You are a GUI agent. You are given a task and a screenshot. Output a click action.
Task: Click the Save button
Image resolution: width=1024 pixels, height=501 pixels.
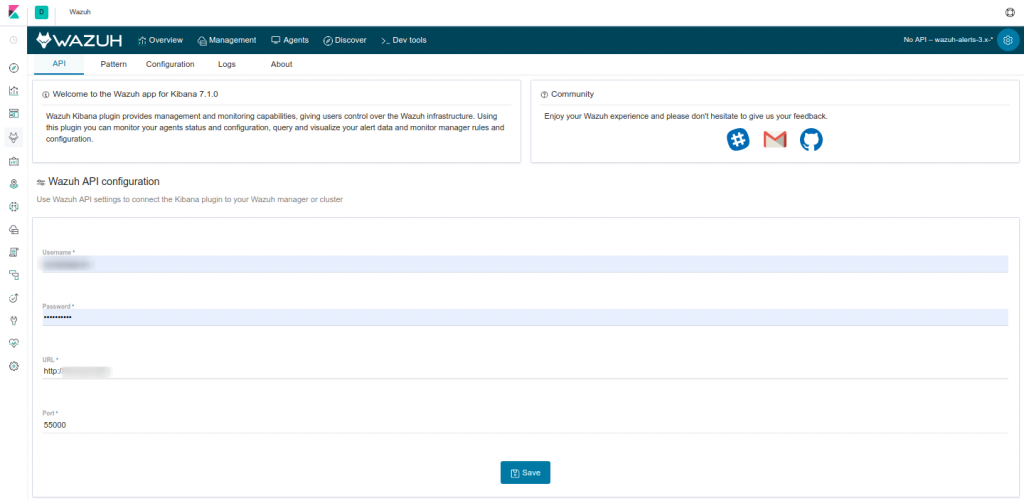525,472
